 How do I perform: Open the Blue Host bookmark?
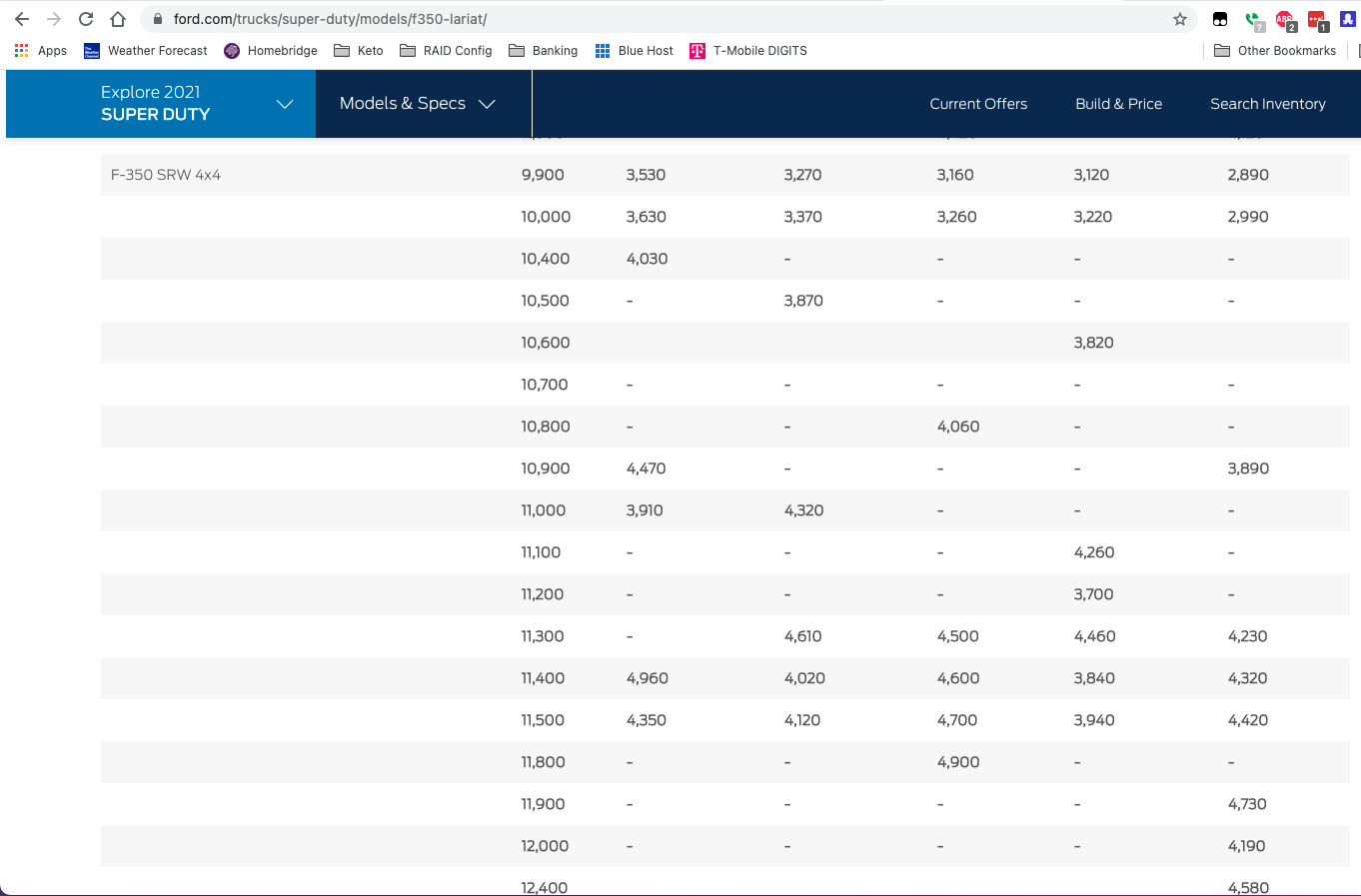[x=635, y=51]
